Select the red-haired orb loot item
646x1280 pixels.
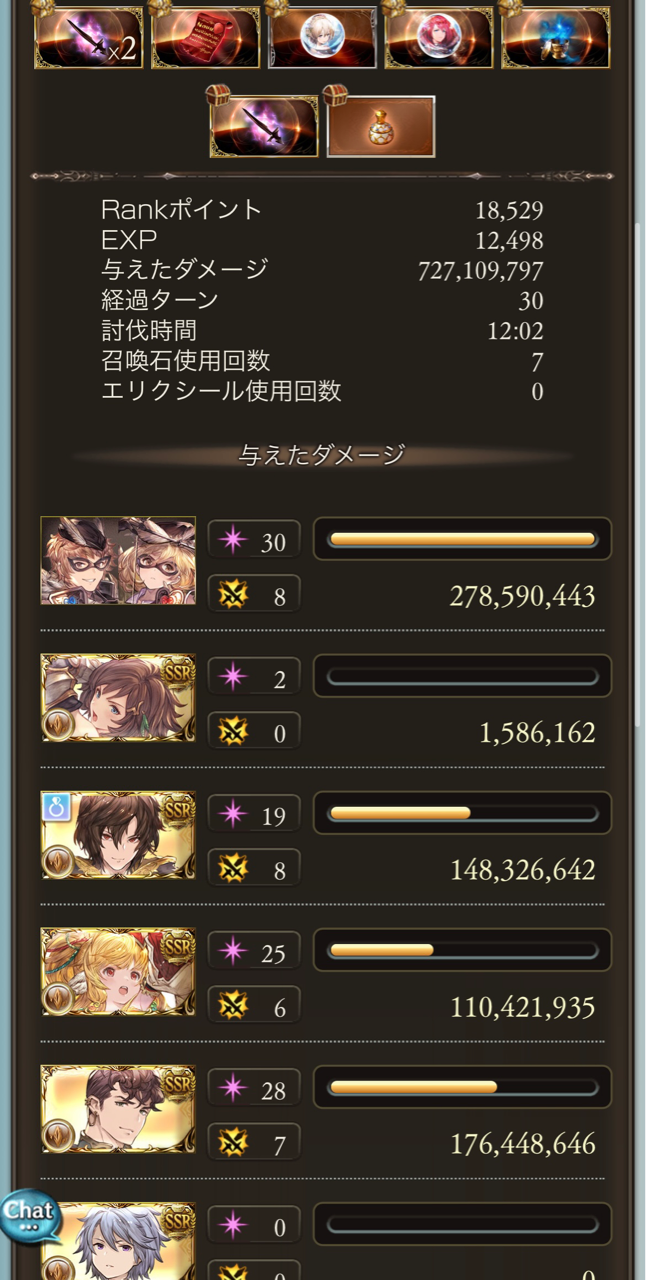tap(439, 38)
